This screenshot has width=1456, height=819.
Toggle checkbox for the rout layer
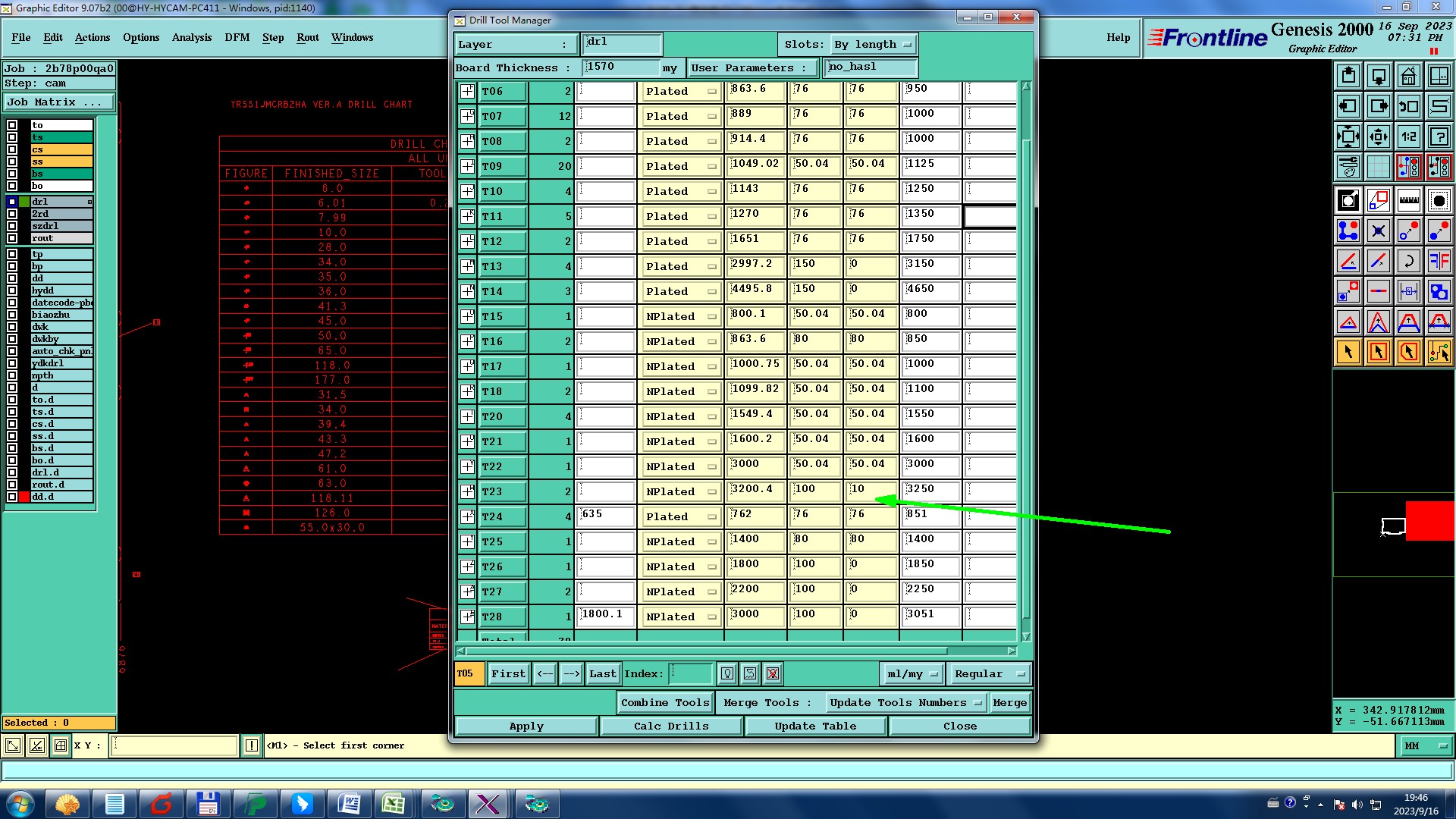pos(12,238)
